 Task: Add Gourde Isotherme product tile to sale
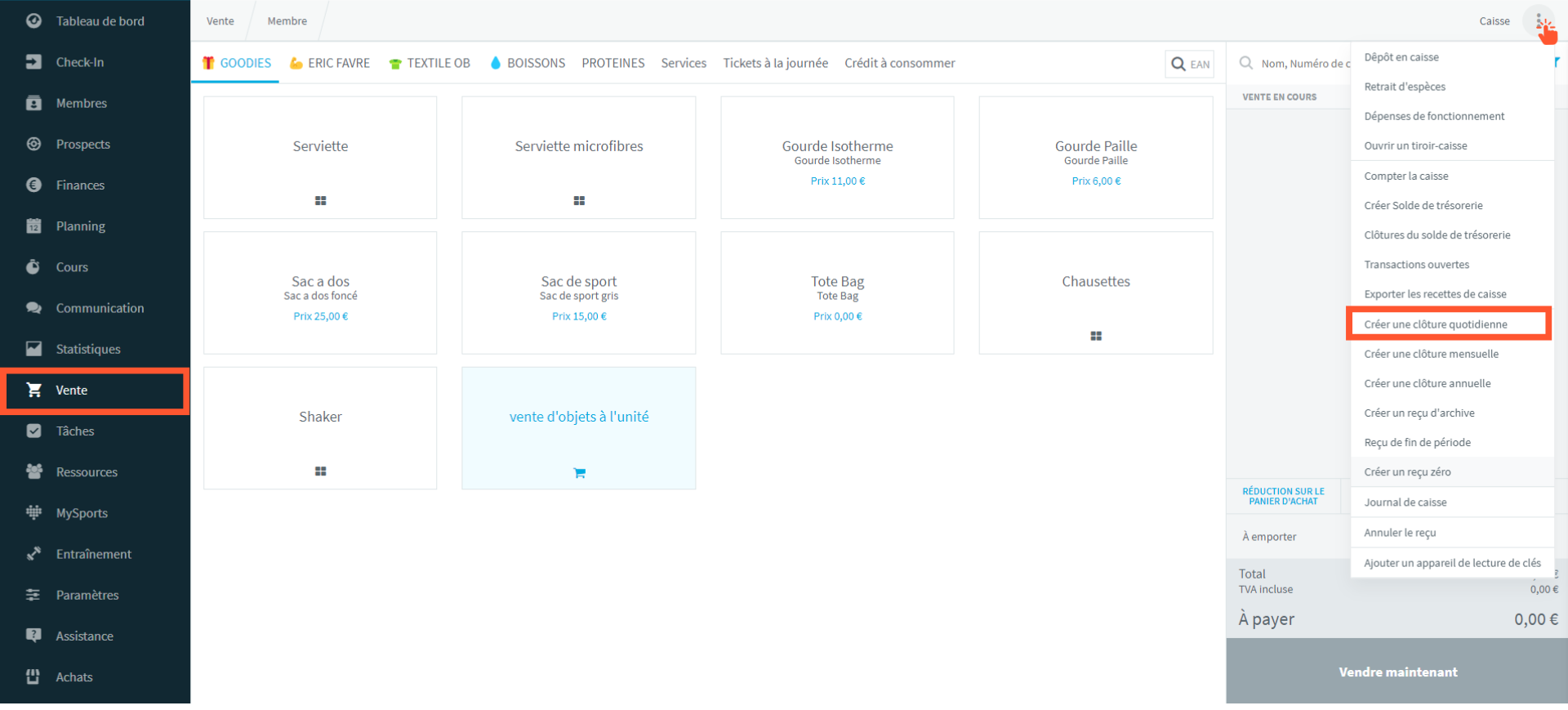[x=837, y=158]
